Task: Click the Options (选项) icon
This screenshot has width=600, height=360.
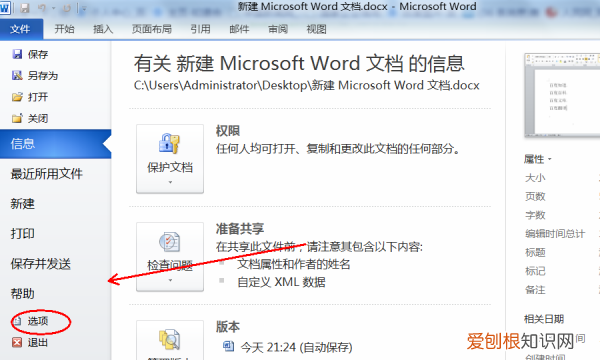Action: [x=17, y=321]
